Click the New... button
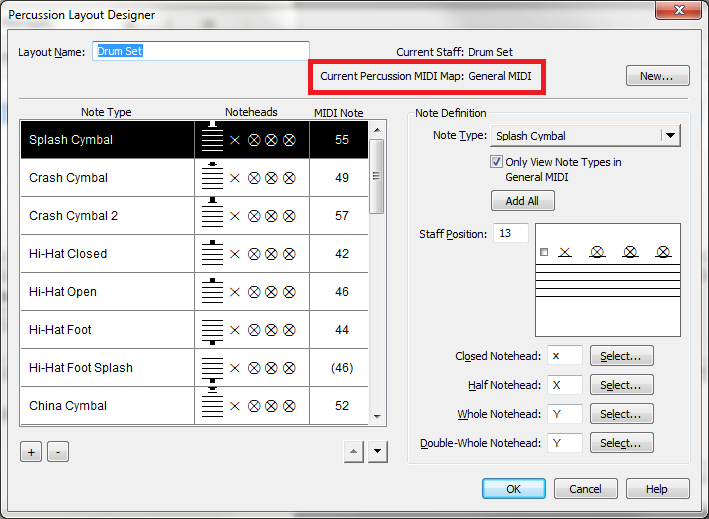Image resolution: width=709 pixels, height=519 pixels. pos(657,76)
